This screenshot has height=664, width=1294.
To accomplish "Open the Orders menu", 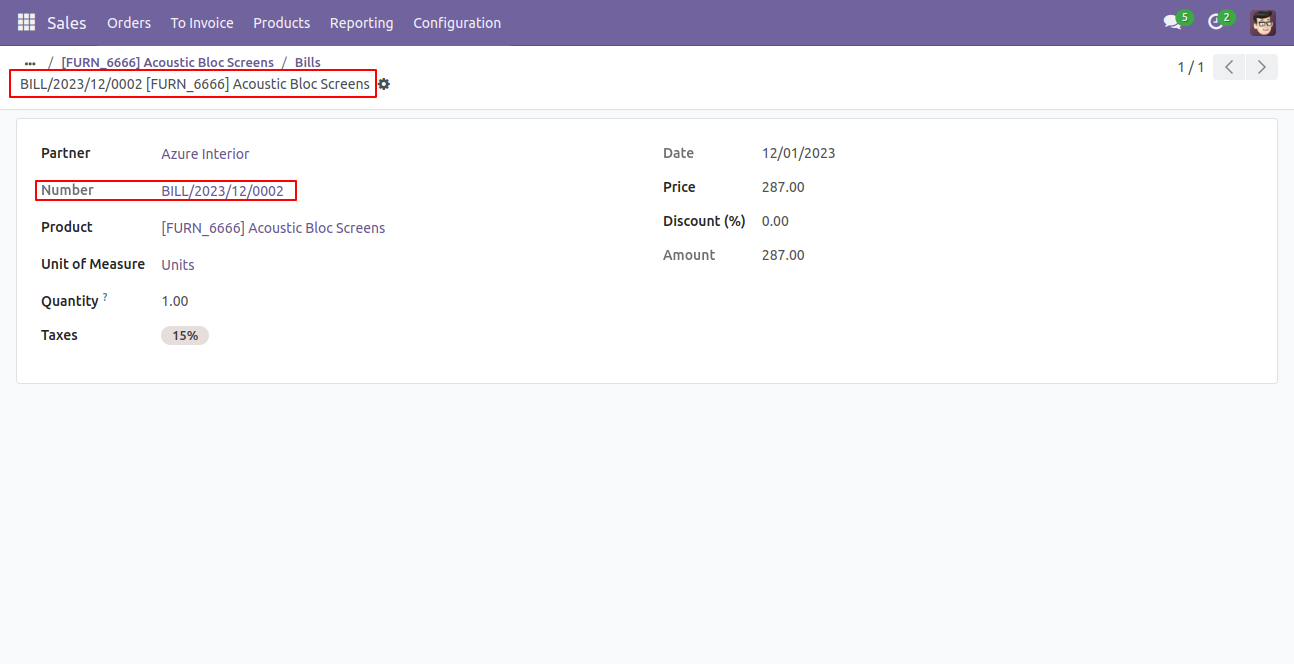I will 129,22.
